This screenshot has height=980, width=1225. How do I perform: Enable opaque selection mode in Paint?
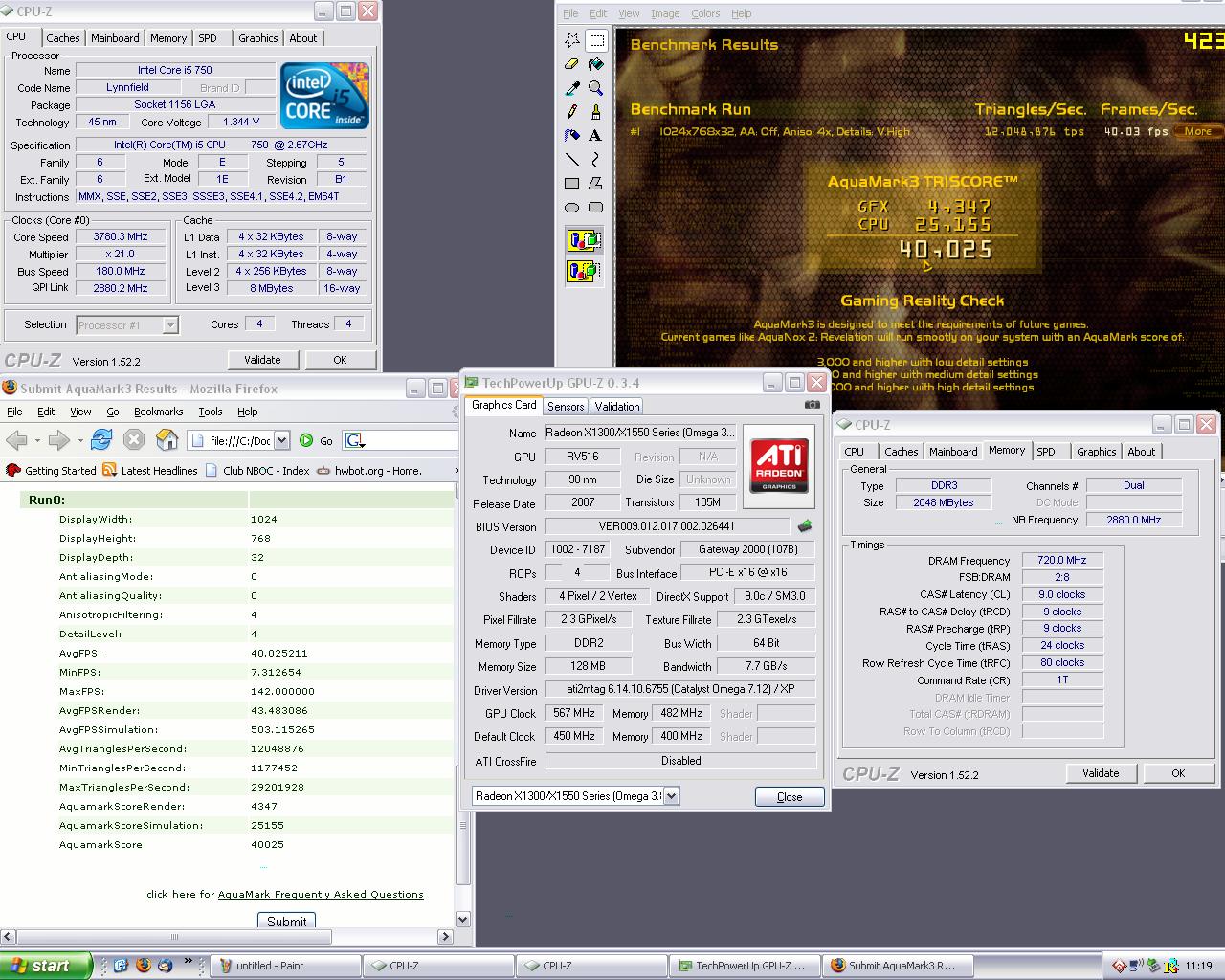pyautogui.click(x=585, y=240)
